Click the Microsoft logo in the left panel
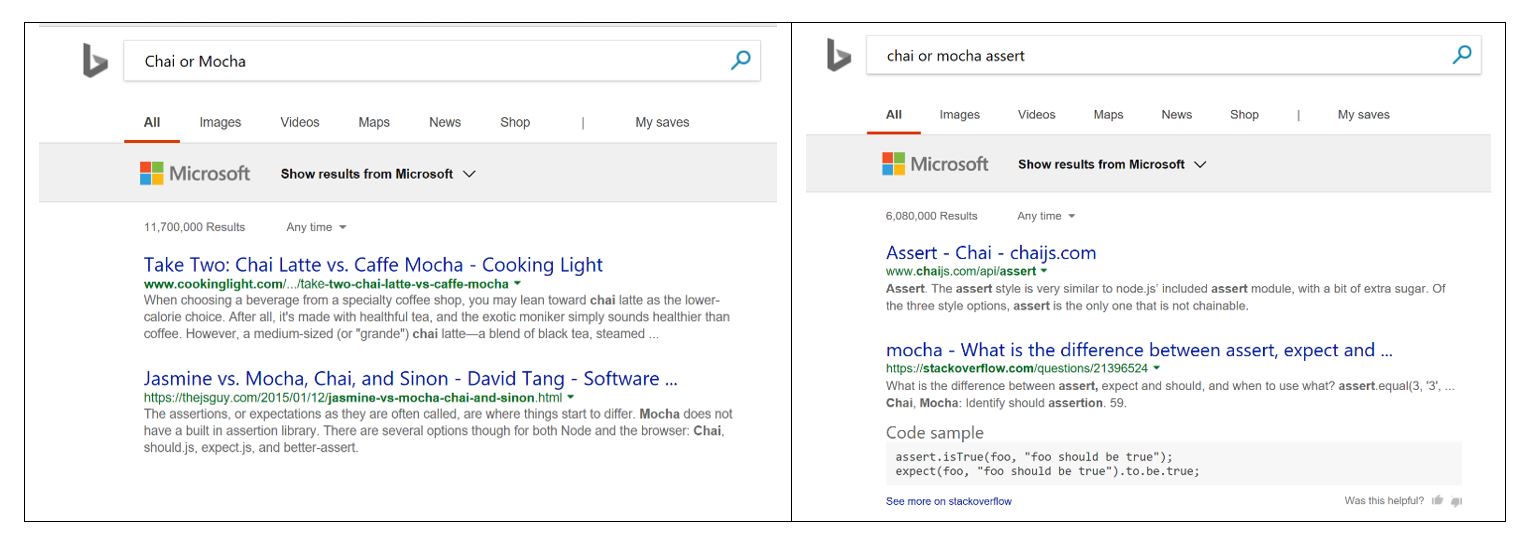This screenshot has width=1523, height=539. click(195, 173)
